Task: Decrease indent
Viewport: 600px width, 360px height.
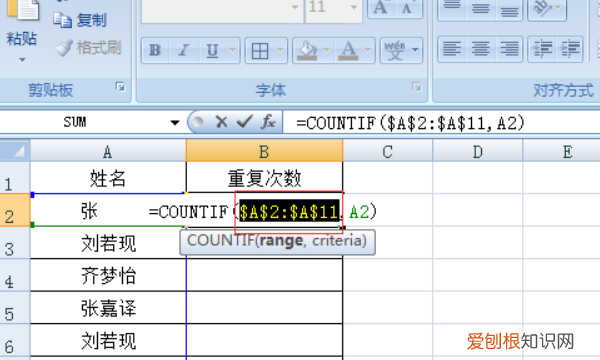Action: [x=542, y=49]
